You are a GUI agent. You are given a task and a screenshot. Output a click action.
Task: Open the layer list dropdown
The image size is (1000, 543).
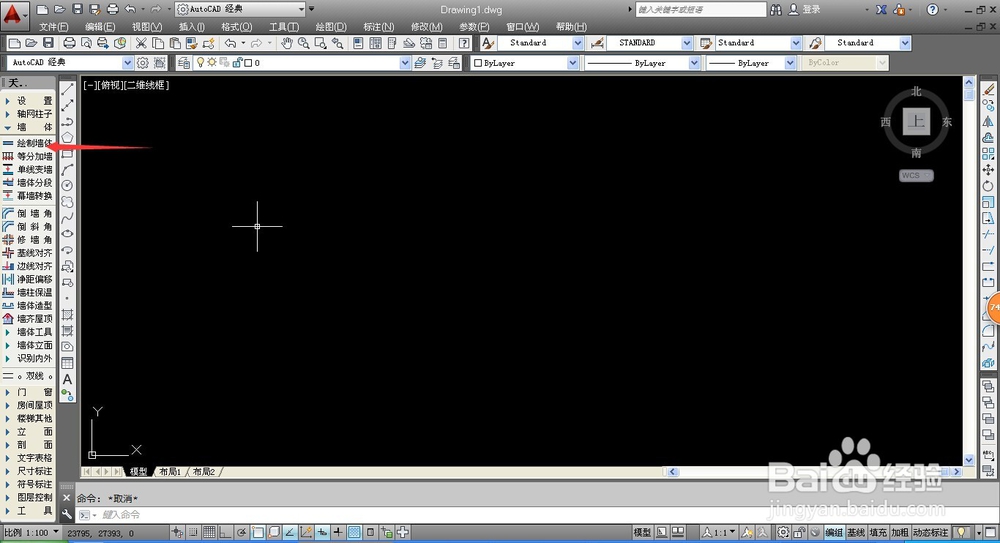302,63
